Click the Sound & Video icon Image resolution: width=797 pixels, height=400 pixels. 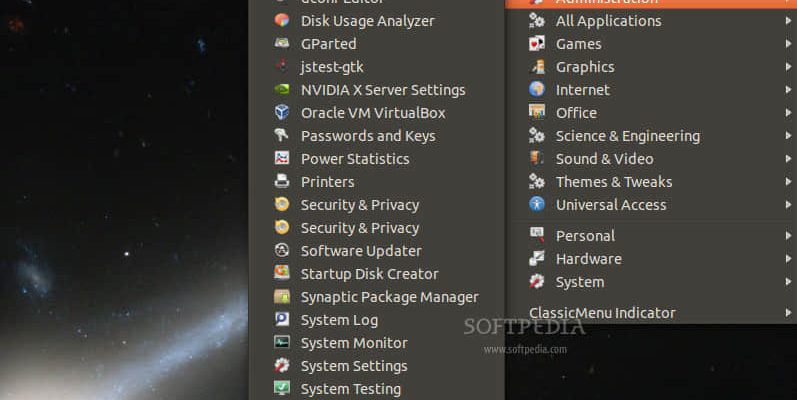(x=537, y=158)
